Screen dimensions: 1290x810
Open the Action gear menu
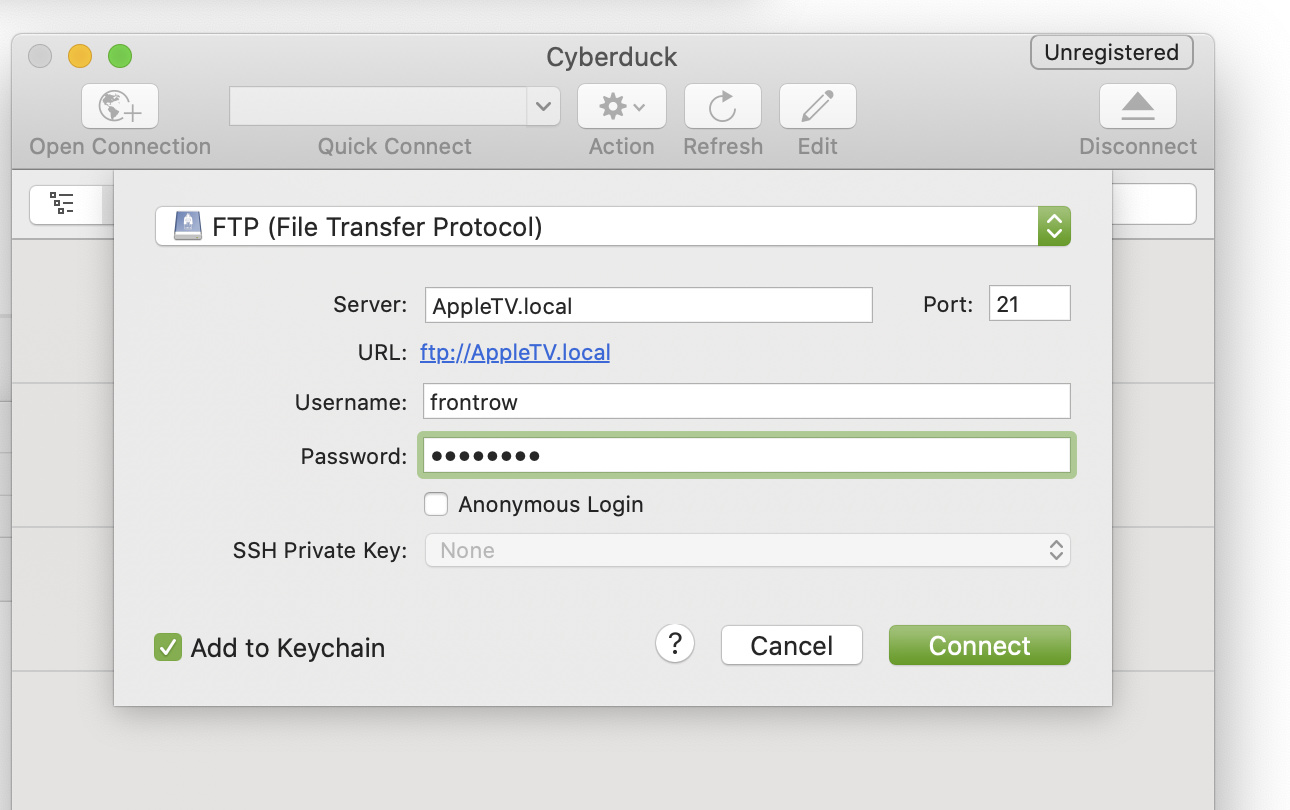tap(621, 106)
